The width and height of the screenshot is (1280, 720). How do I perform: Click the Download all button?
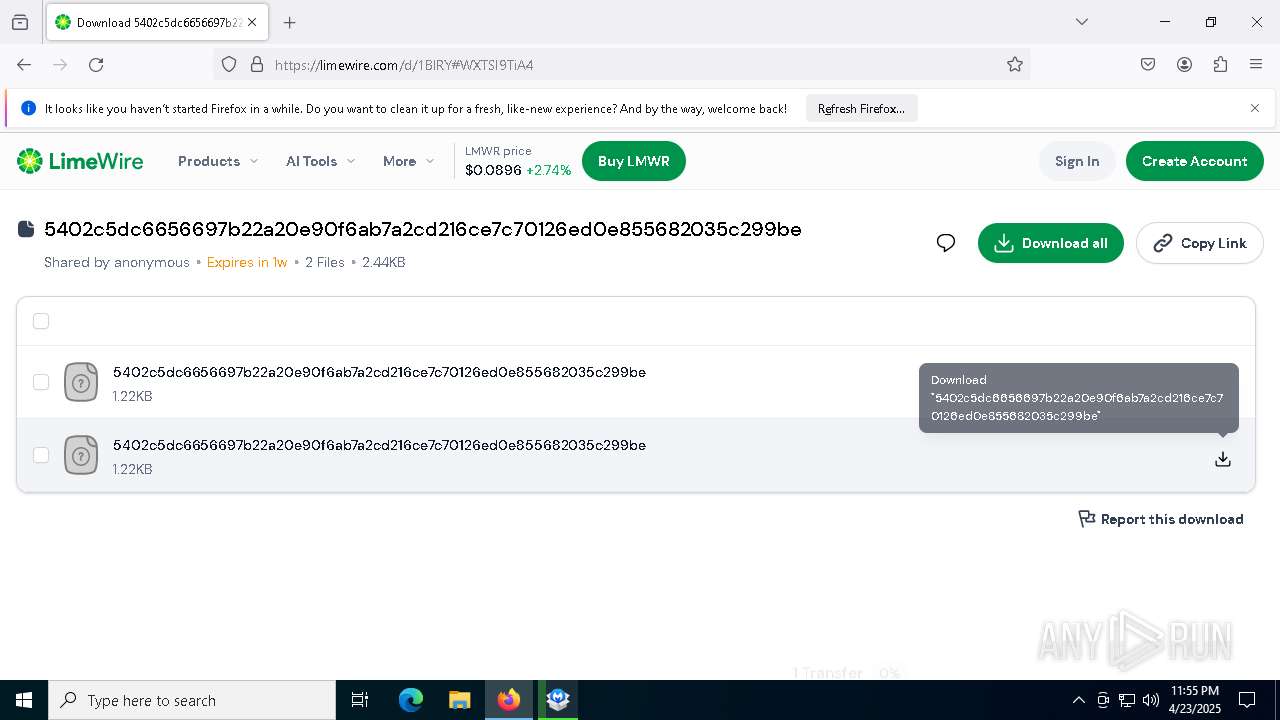tap(1051, 243)
